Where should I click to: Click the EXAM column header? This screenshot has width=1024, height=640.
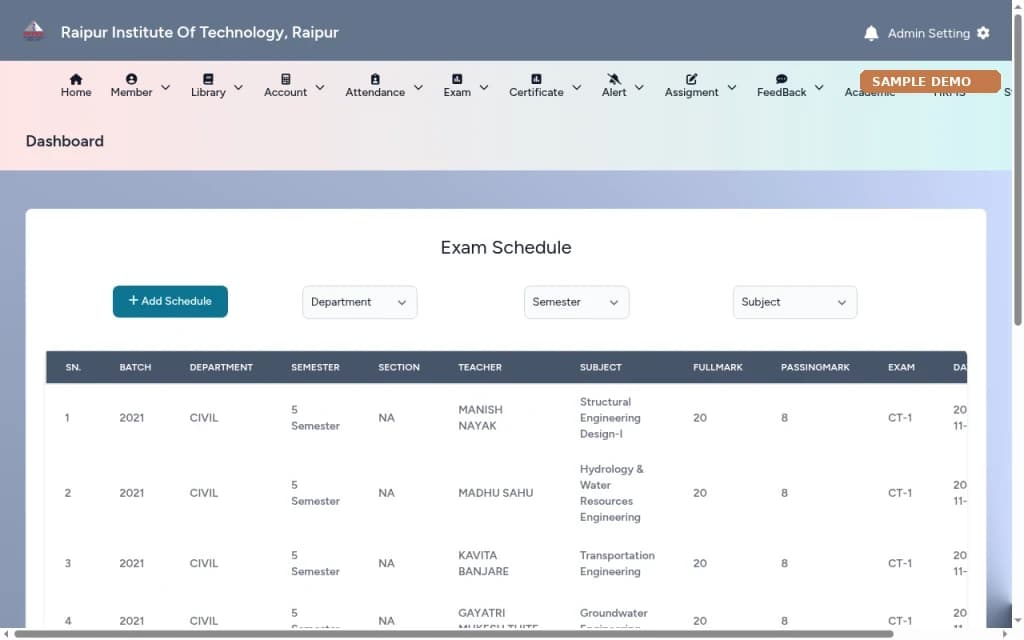click(901, 368)
